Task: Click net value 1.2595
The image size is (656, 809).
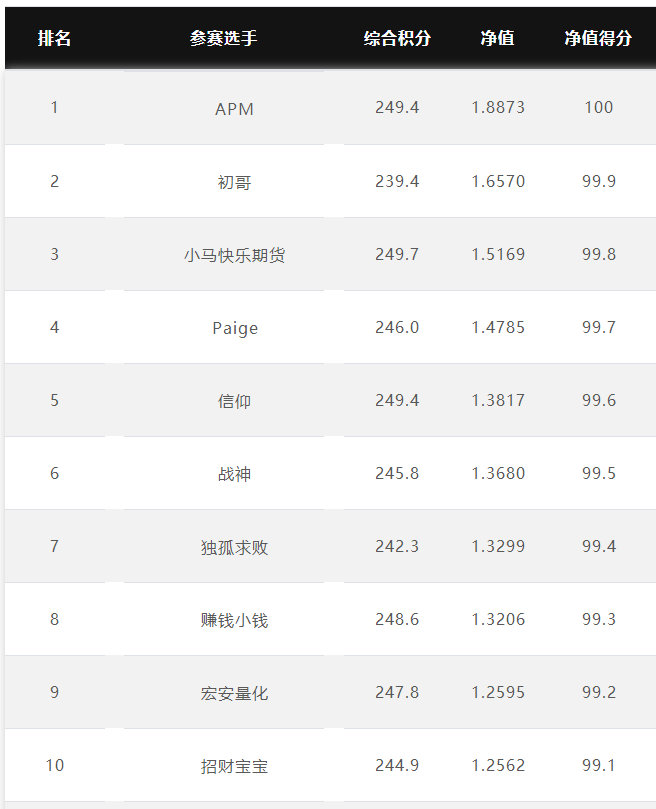Action: (x=498, y=692)
